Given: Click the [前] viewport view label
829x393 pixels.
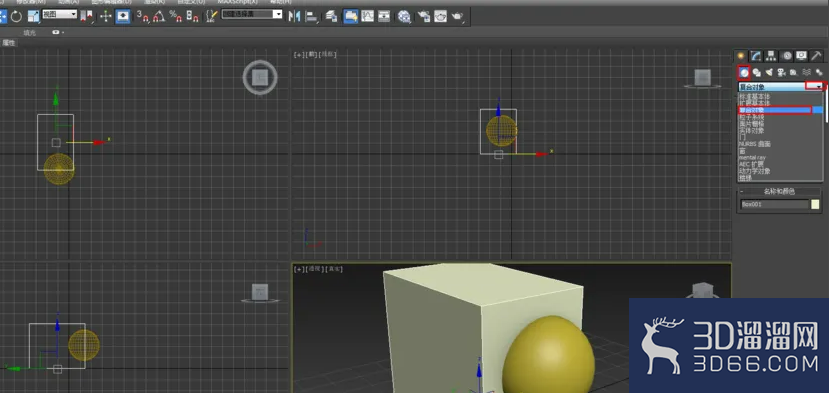Looking at the screenshot, I should click(311, 54).
